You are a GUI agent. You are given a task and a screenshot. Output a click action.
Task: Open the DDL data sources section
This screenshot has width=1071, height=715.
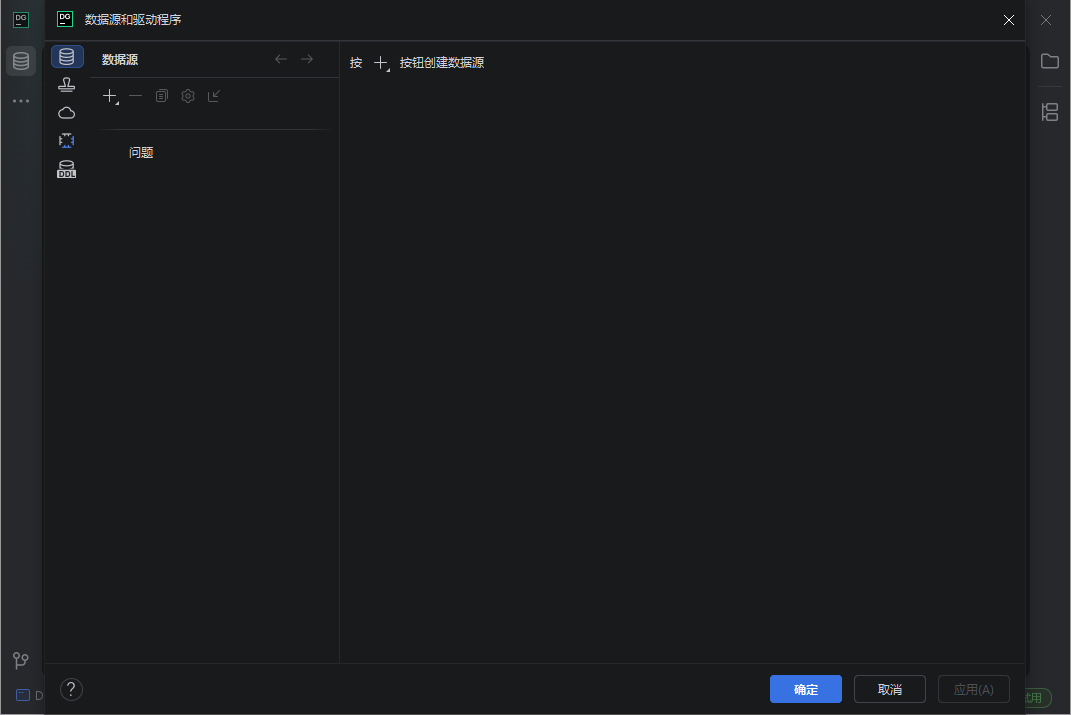[x=66, y=168]
